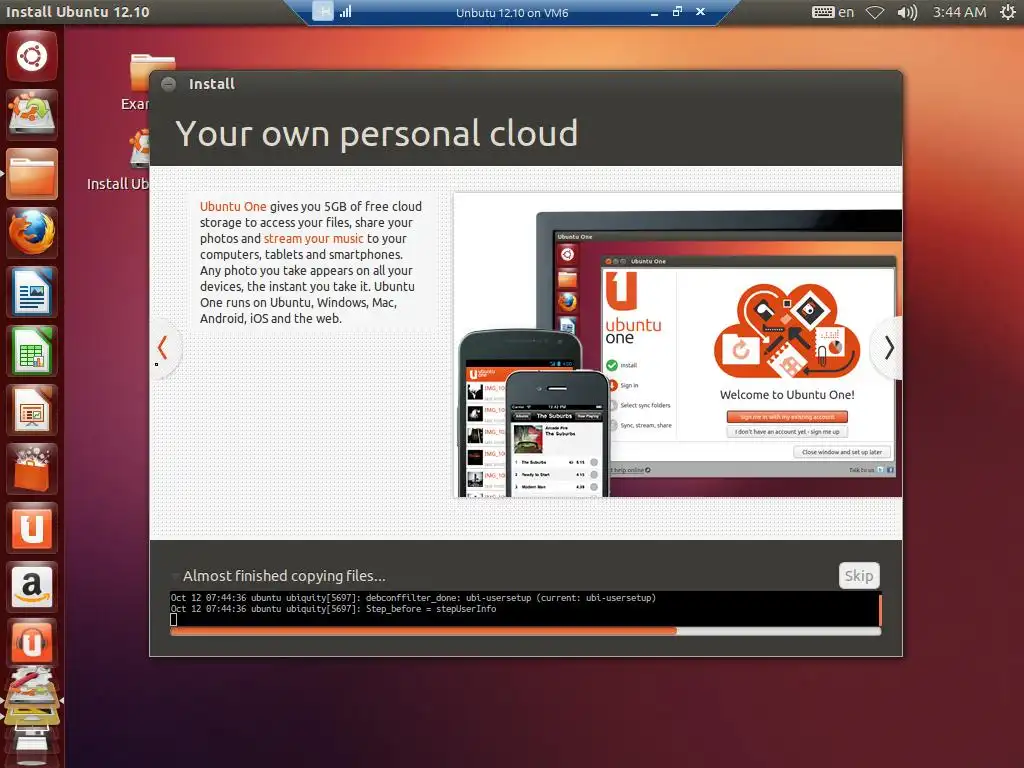Image resolution: width=1024 pixels, height=768 pixels.
Task: Click the pin icon on VM toolbar
Action: [x=323, y=11]
